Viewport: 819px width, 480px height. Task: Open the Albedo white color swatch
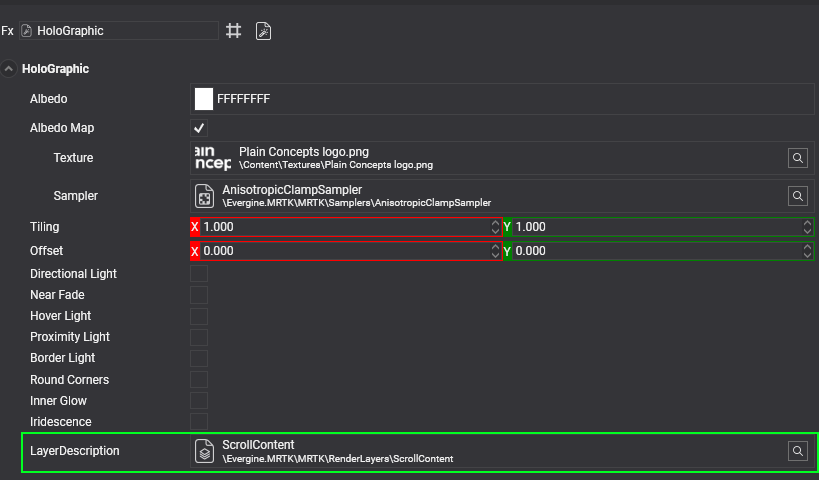coord(204,99)
